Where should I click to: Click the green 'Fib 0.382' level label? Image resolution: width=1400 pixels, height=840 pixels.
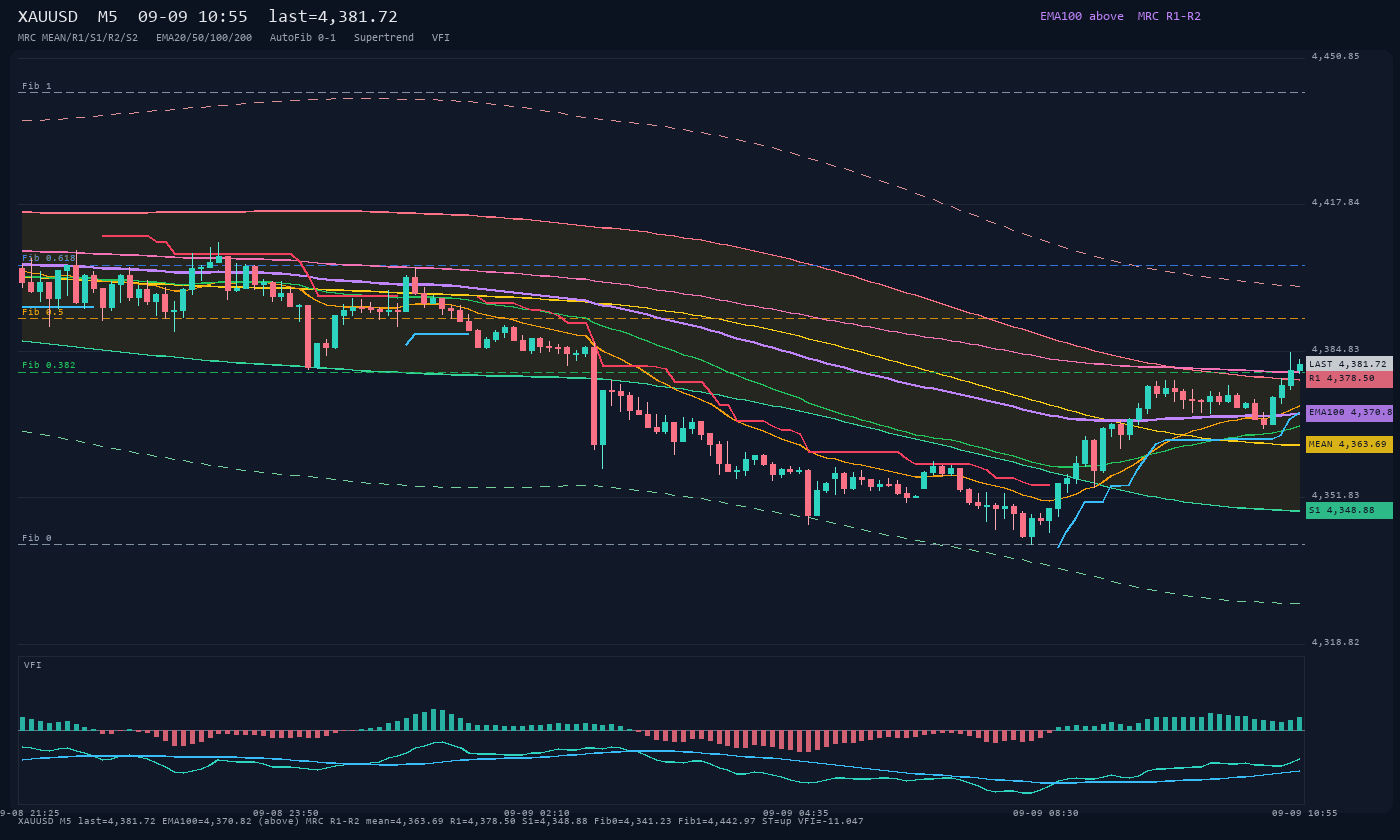(x=49, y=365)
